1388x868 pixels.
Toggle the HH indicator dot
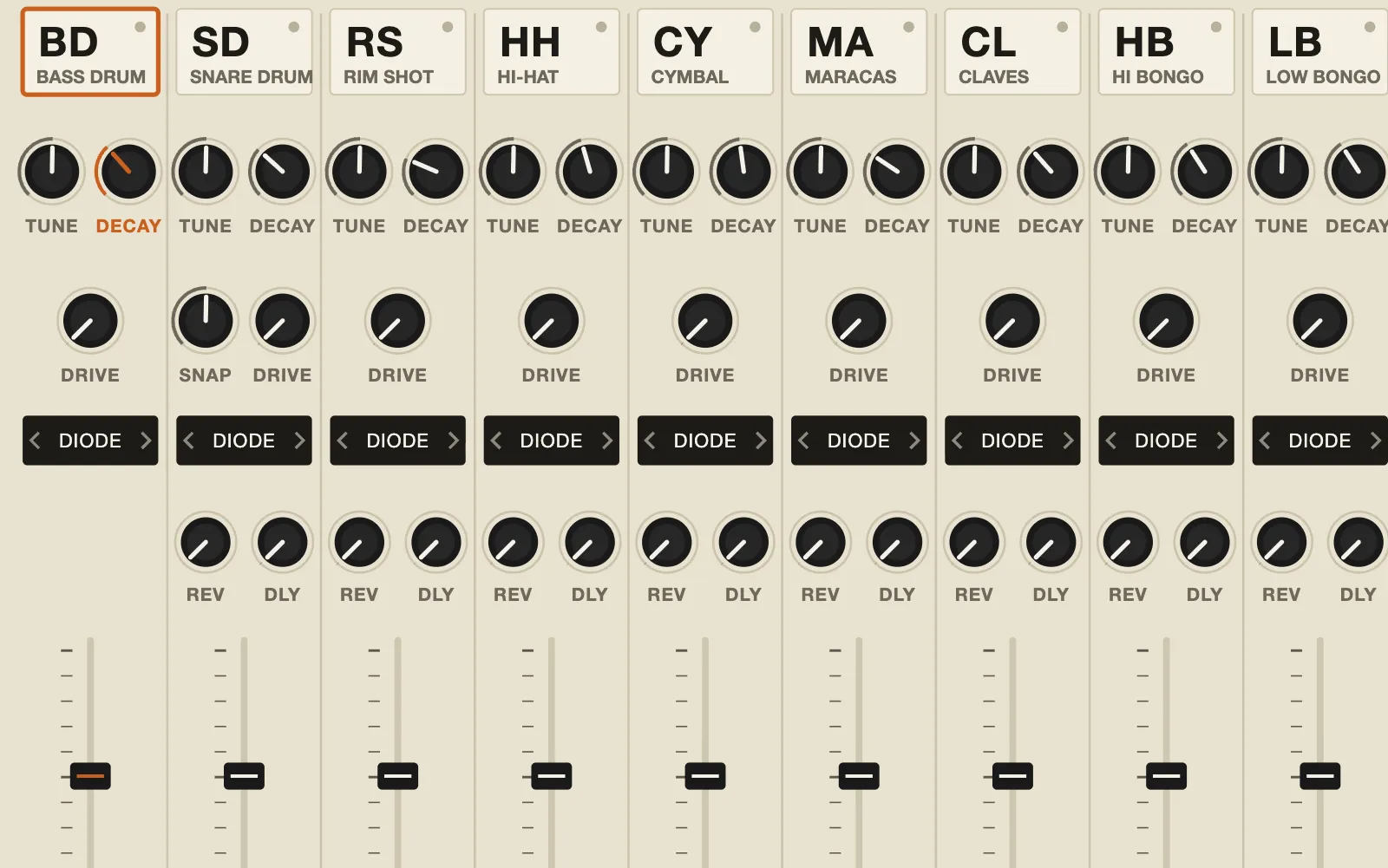(x=601, y=27)
